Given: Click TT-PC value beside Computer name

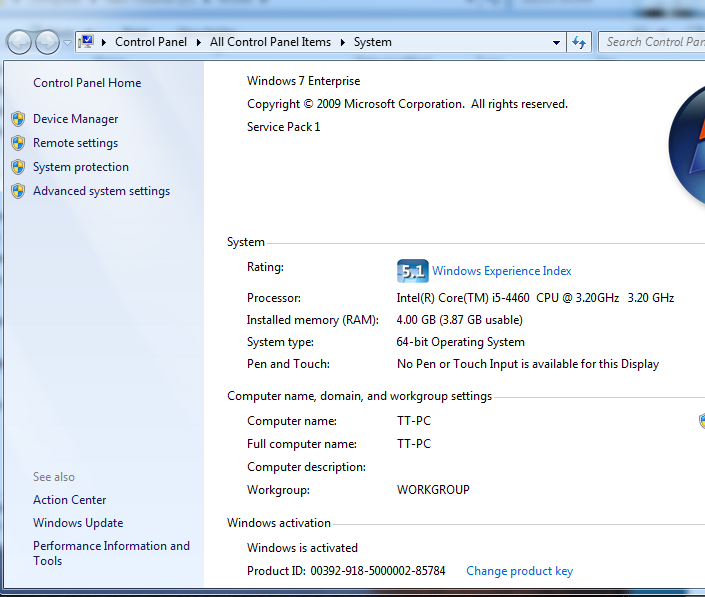Looking at the screenshot, I should (414, 421).
